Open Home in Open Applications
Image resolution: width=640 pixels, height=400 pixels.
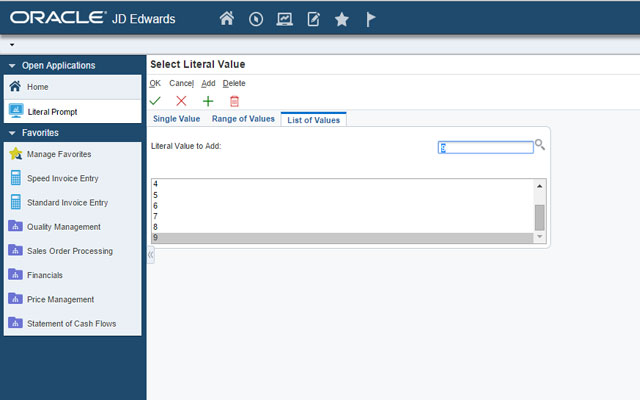pos(73,87)
